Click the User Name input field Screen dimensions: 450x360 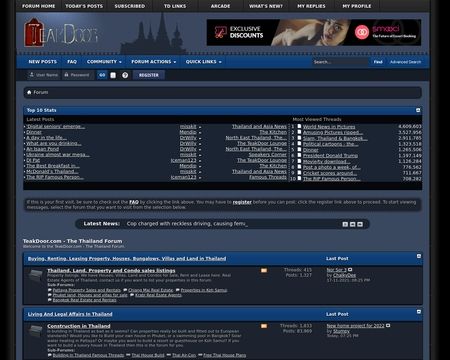(44, 75)
